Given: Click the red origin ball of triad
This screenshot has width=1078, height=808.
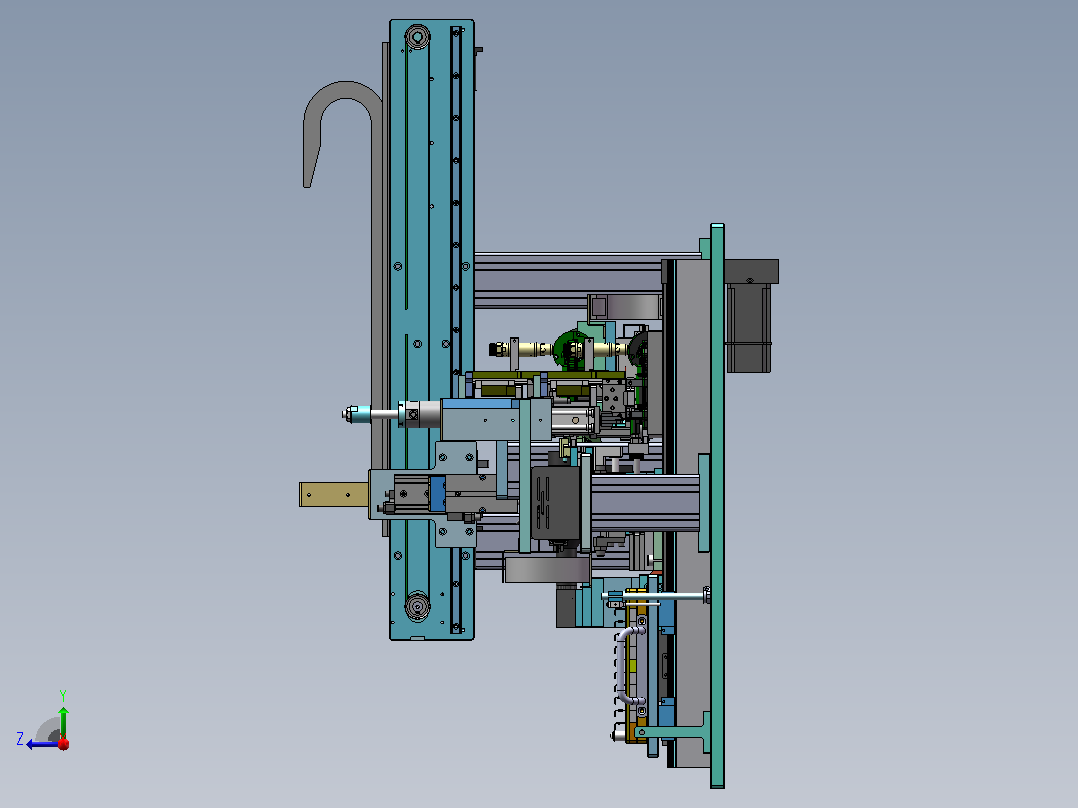Looking at the screenshot, I should point(64,743).
